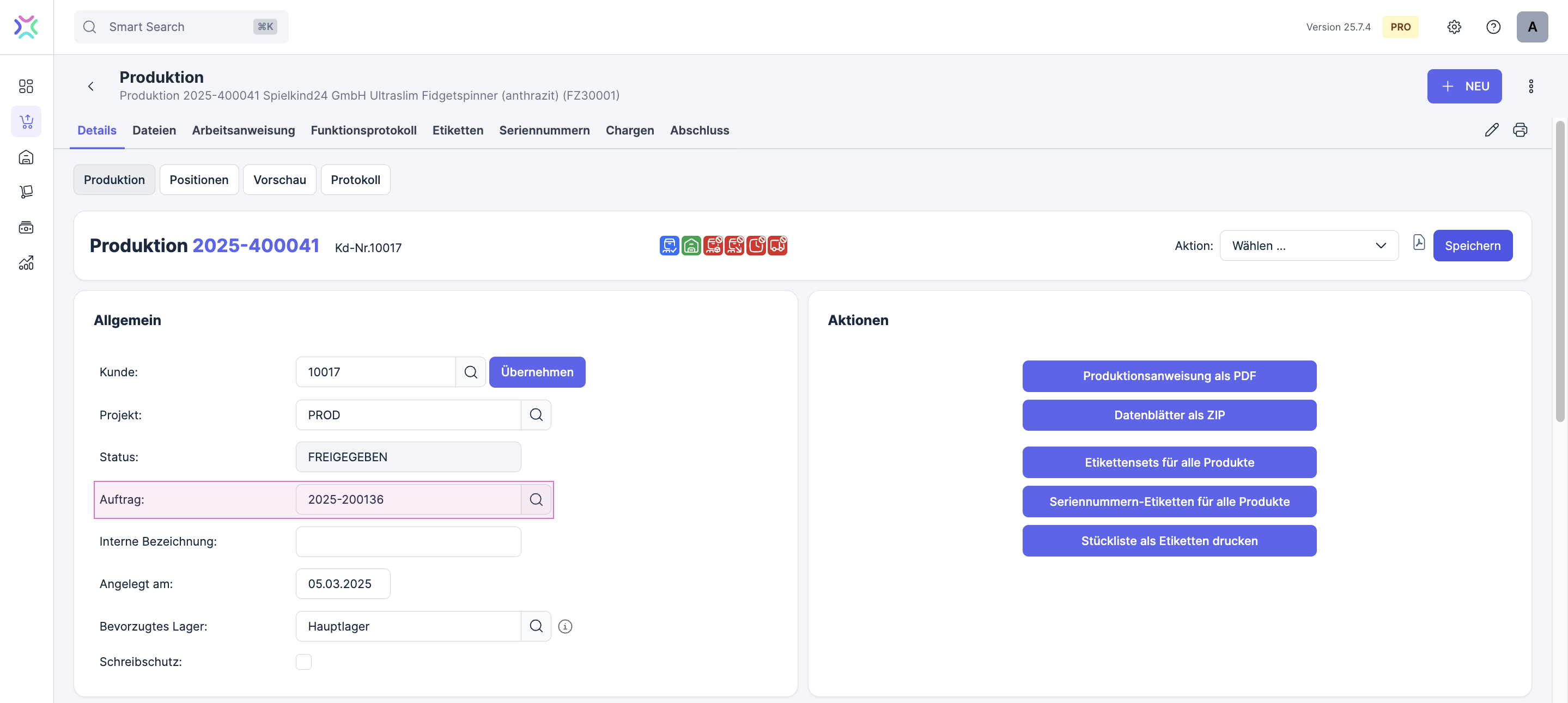The width and height of the screenshot is (1568, 703).
Task: Toggle the Schreibschutz checkbox
Action: (304, 662)
